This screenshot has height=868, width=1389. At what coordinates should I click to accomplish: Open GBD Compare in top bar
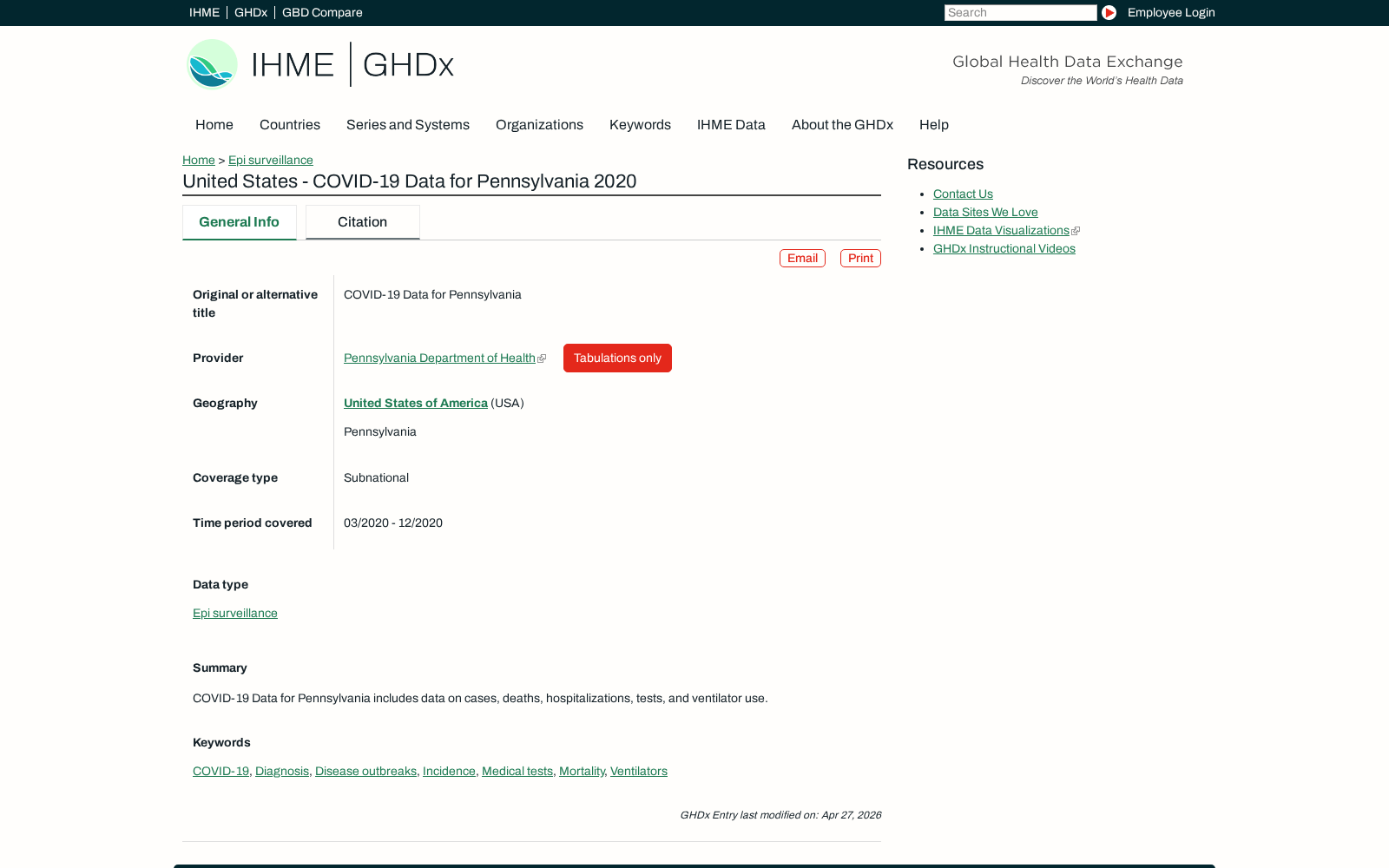tap(322, 12)
